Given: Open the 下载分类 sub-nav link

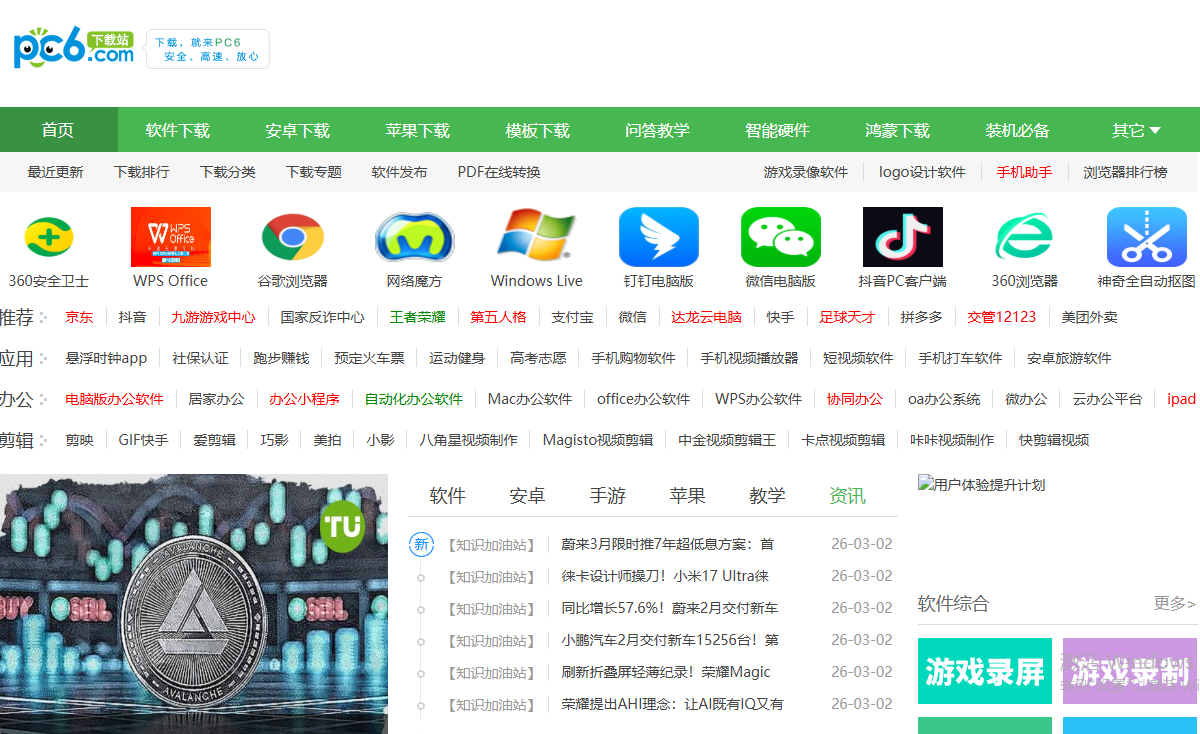Looking at the screenshot, I should pos(228,172).
